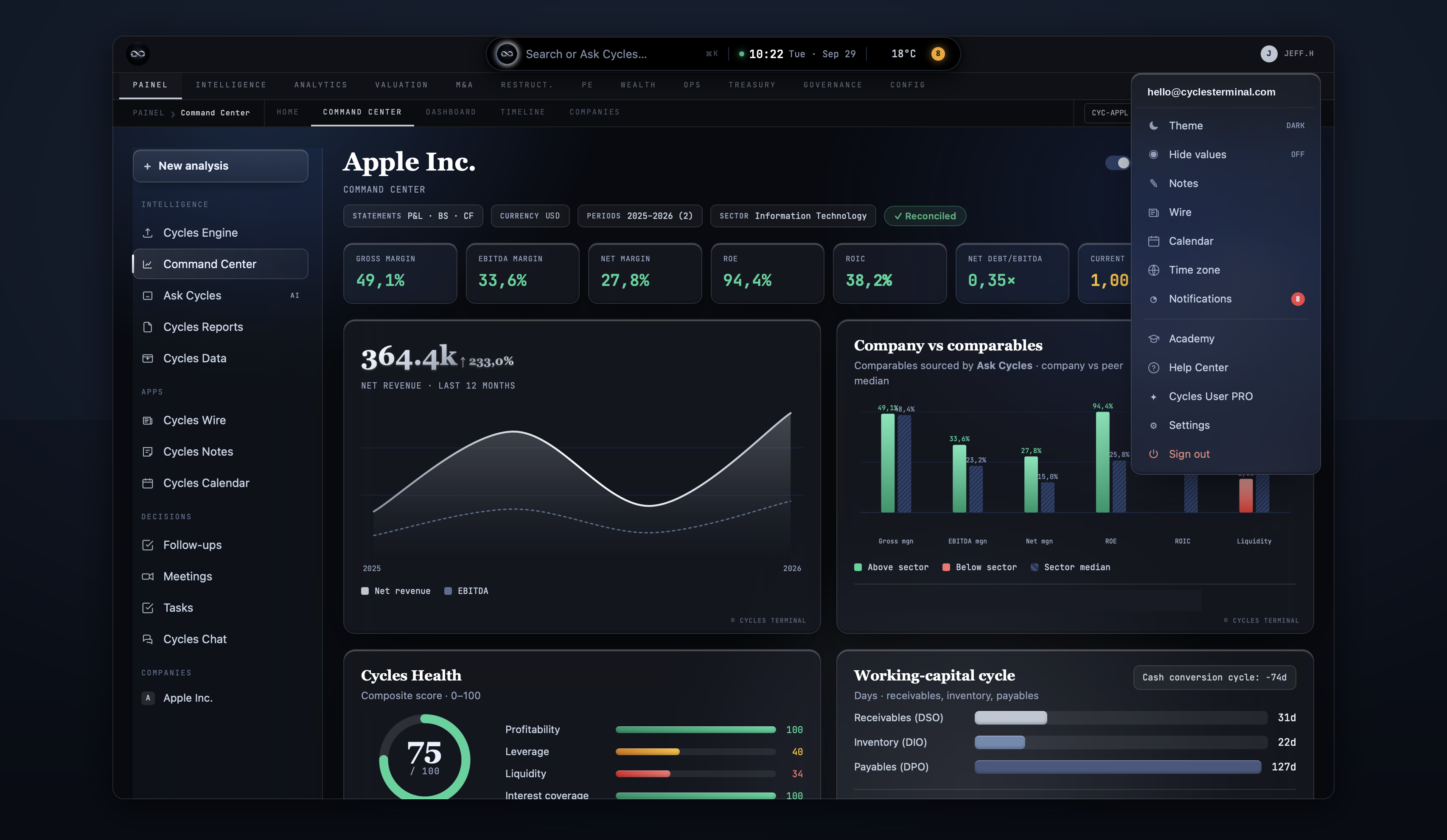The height and width of the screenshot is (840, 1447).
Task: Click the Command Center chart icon in the sidebar
Action: click(x=148, y=264)
